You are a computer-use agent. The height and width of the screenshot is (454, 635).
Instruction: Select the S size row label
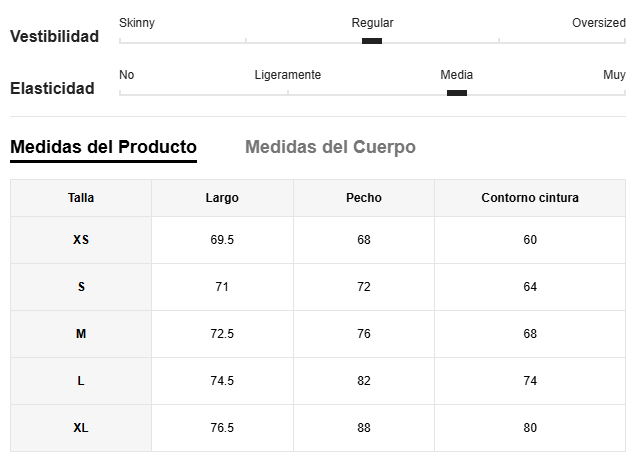(81, 287)
